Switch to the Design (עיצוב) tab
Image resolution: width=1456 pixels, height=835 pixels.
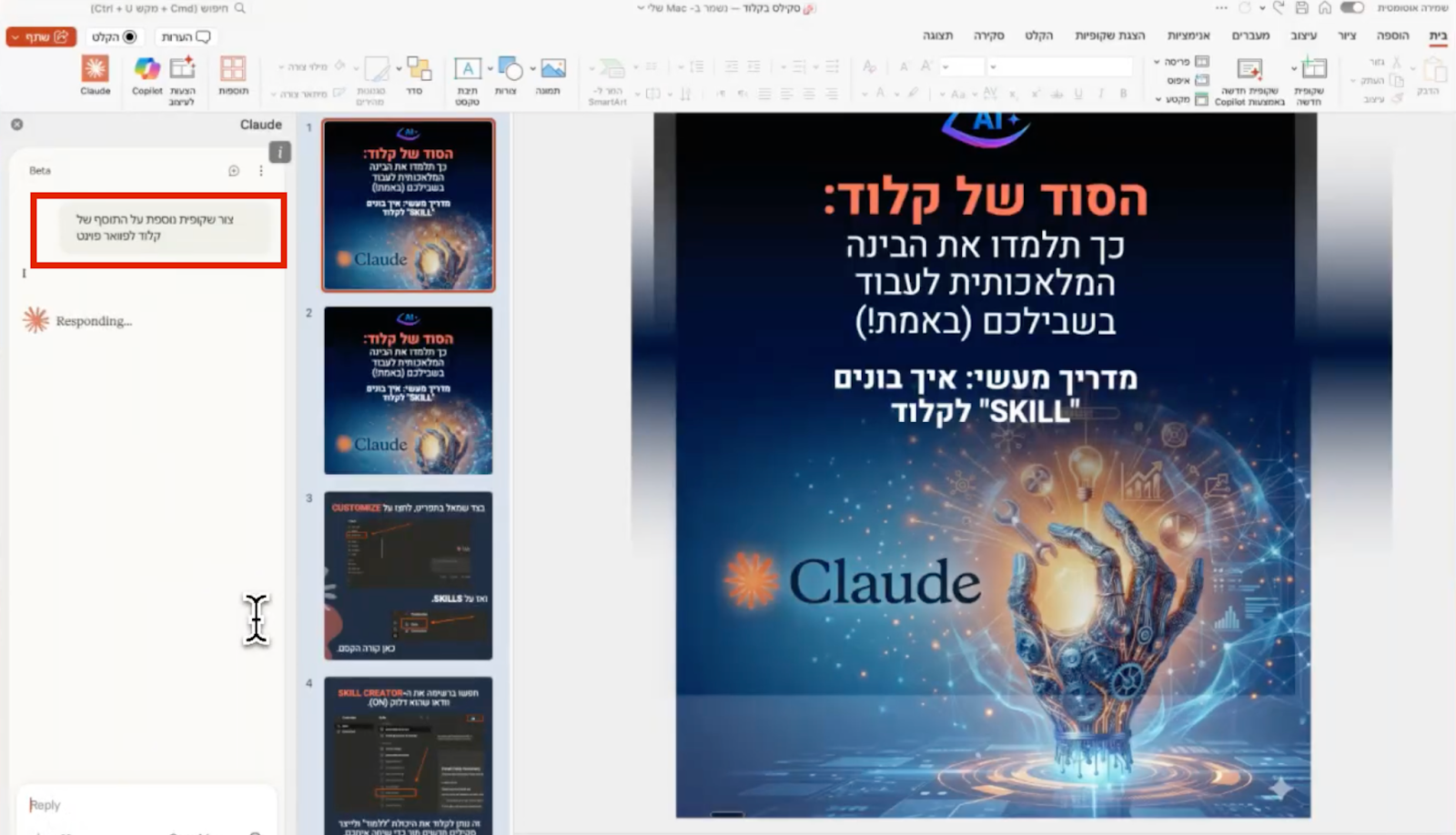coord(1303,35)
